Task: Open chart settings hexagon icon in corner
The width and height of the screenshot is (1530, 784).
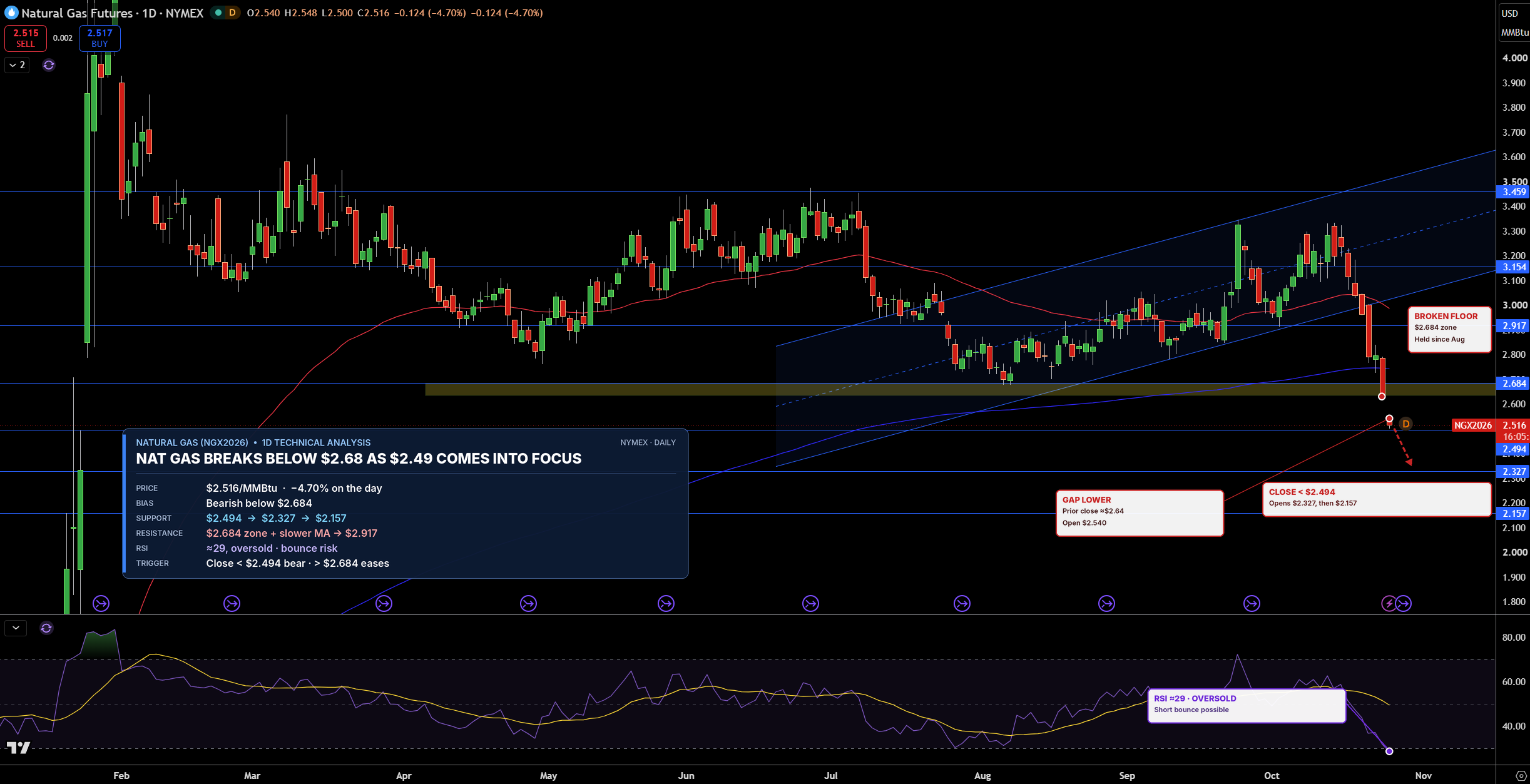Action: pyautogui.click(x=1521, y=775)
